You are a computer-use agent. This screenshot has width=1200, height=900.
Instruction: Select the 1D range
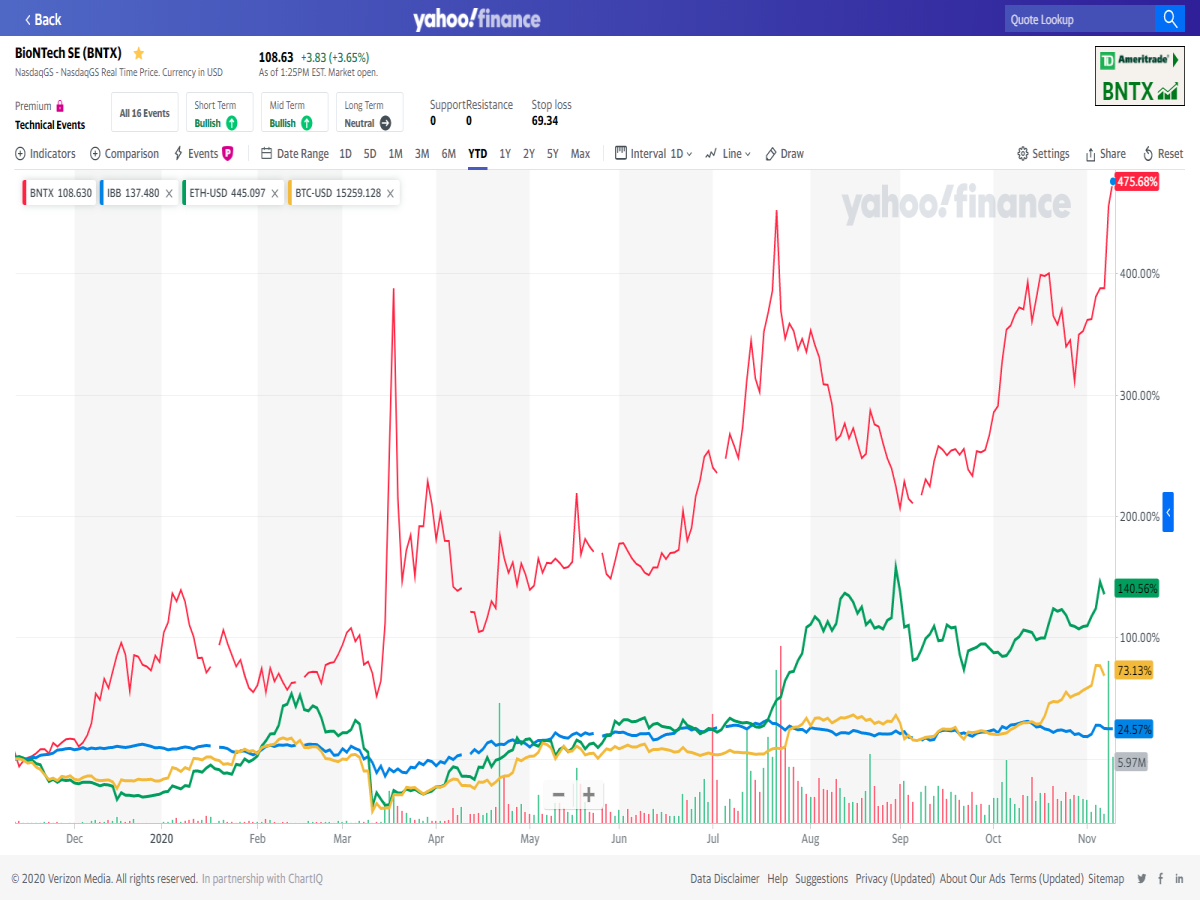tap(346, 154)
